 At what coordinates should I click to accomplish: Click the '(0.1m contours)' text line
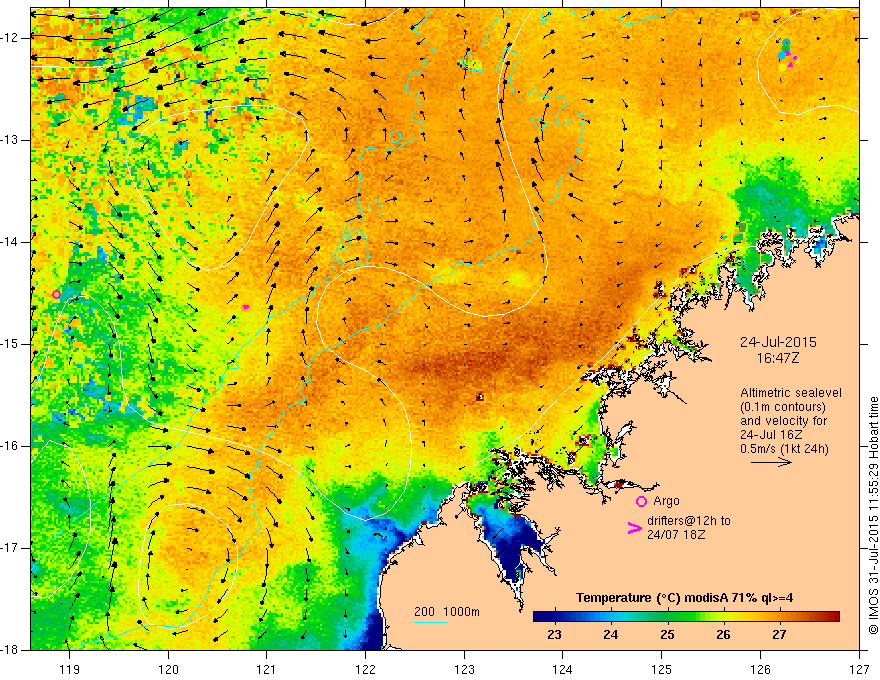[783, 407]
